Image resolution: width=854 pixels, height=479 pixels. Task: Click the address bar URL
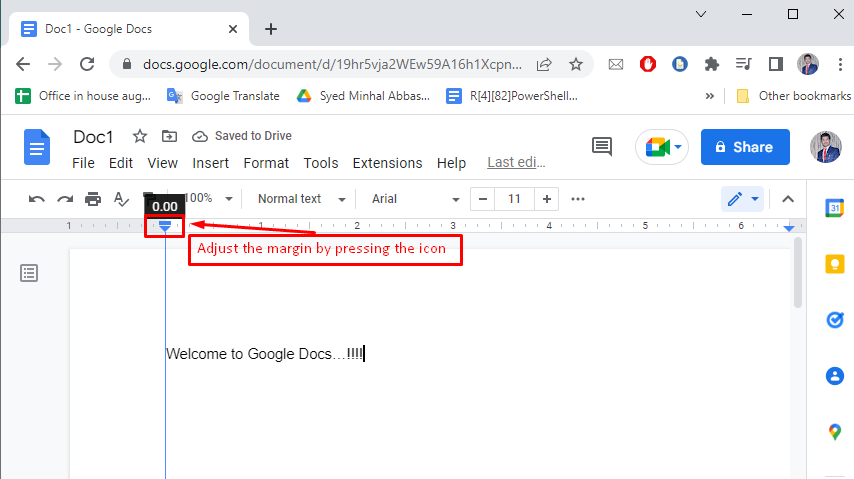332,64
